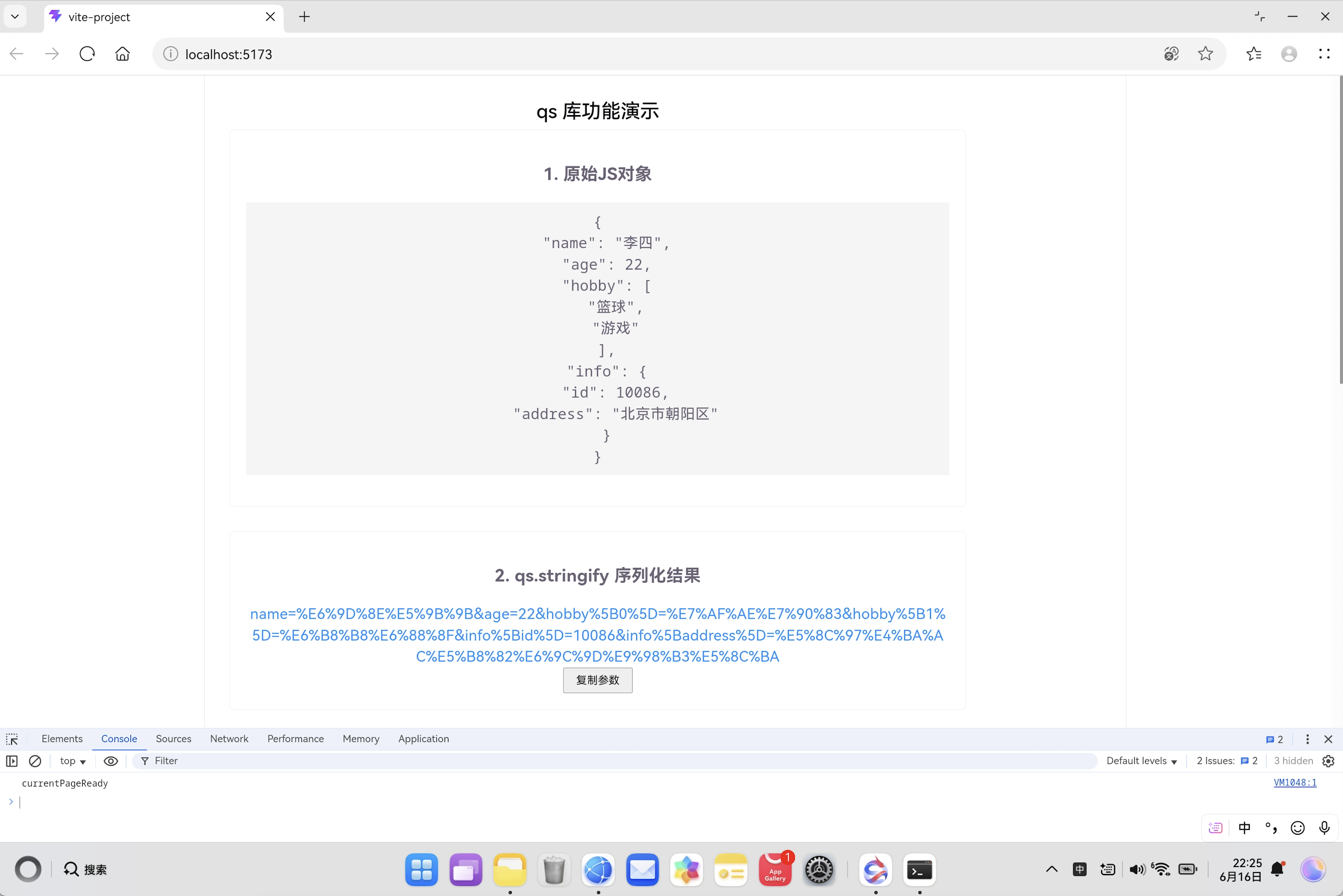This screenshot has height=896, width=1343.
Task: Open the Memory tab
Action: [360, 739]
